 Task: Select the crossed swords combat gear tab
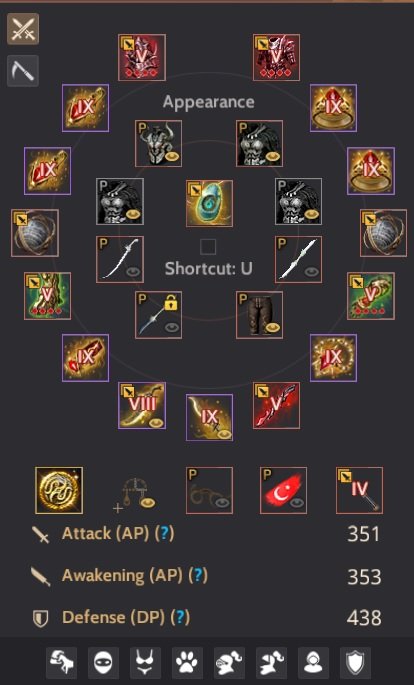pos(23,29)
